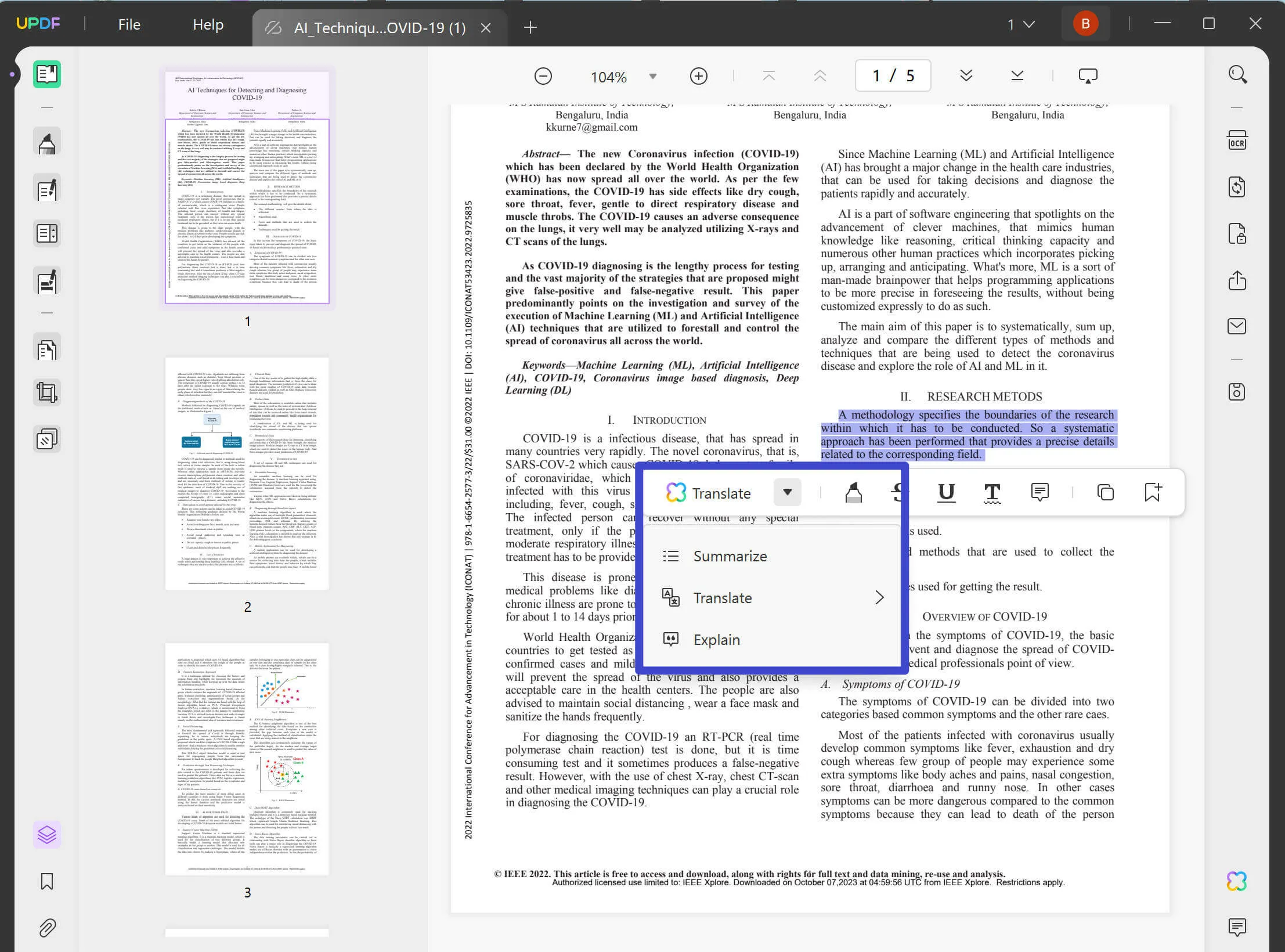Click the Bookmark icon in left sidebar
1285x952 pixels.
pos(47,881)
